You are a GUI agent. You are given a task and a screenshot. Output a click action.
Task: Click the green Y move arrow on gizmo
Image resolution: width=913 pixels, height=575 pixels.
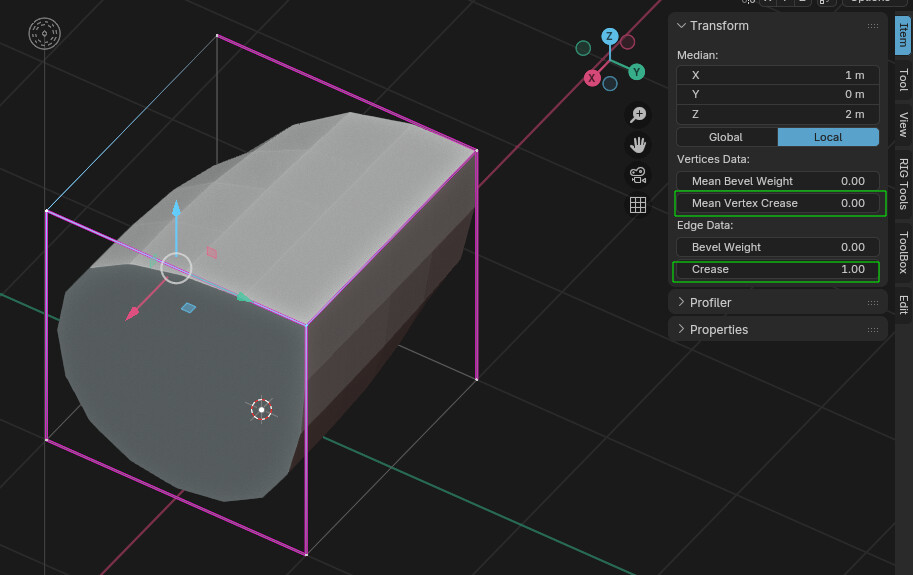244,297
